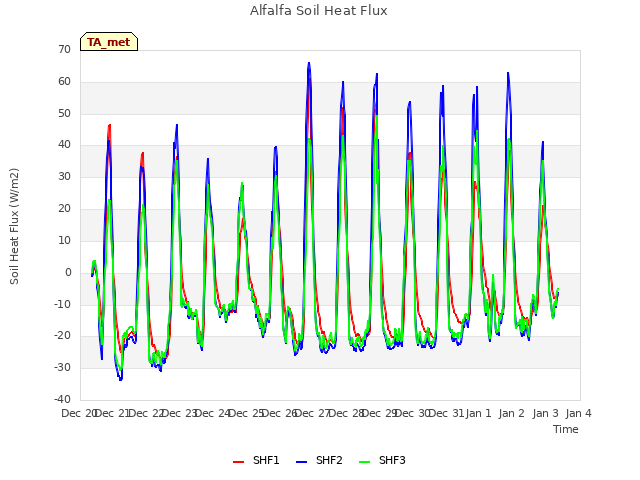Click the Jan 2 x-axis date label
This screenshot has height=480, width=640.
pyautogui.click(x=512, y=413)
